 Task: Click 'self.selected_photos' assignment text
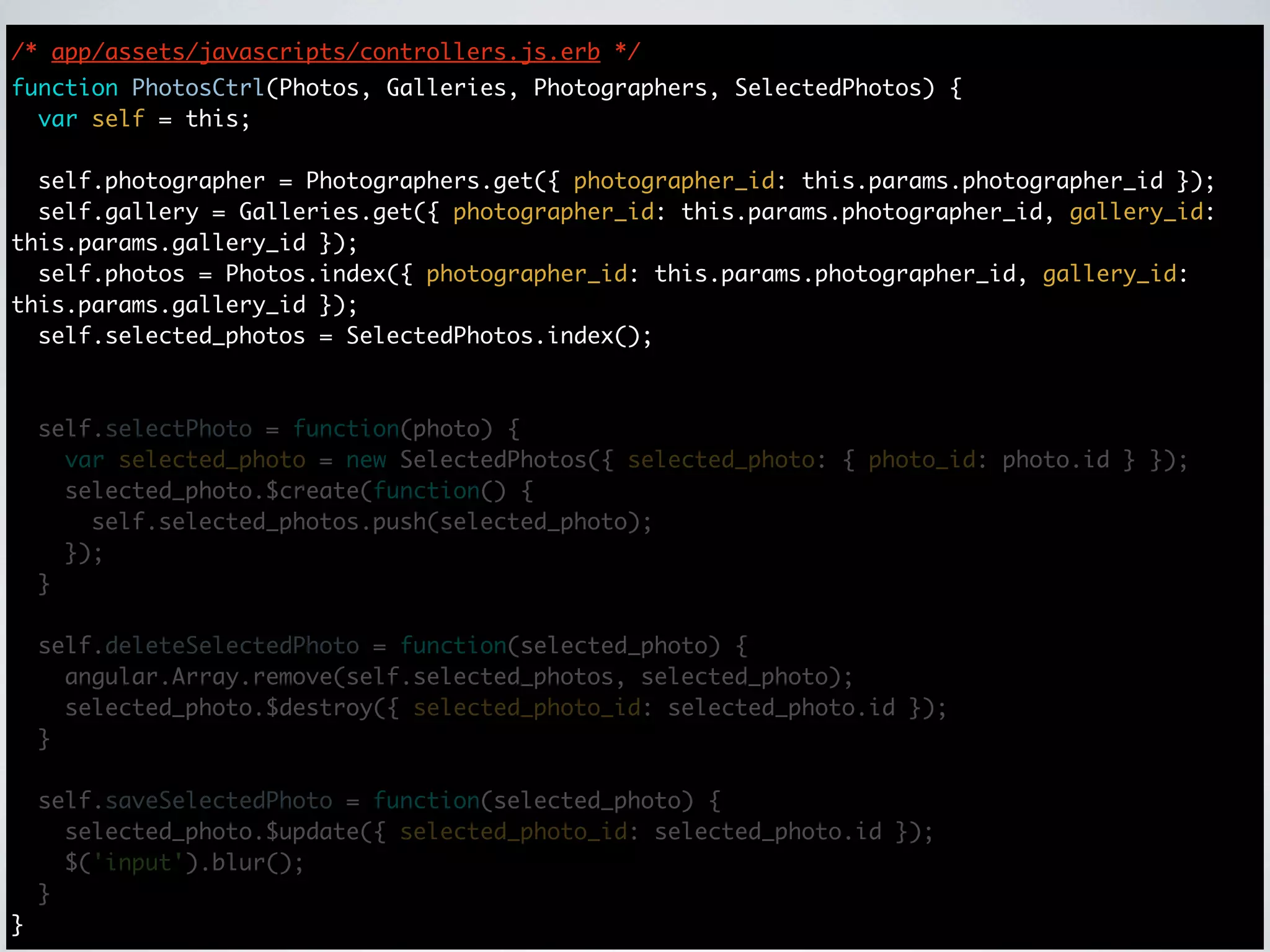(x=172, y=337)
